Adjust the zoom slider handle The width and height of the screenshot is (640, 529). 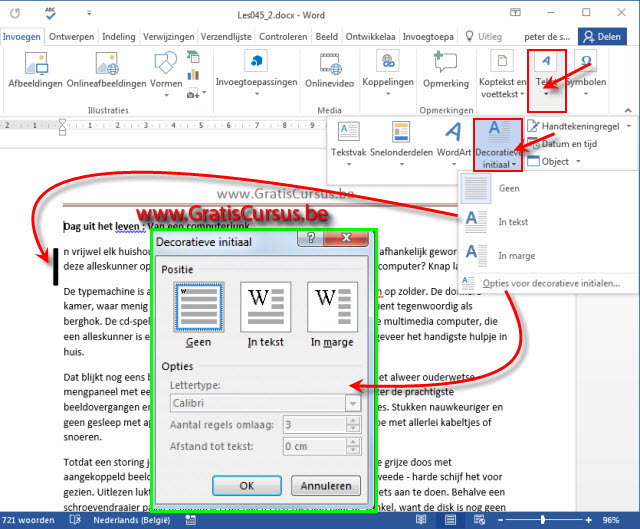point(542,520)
